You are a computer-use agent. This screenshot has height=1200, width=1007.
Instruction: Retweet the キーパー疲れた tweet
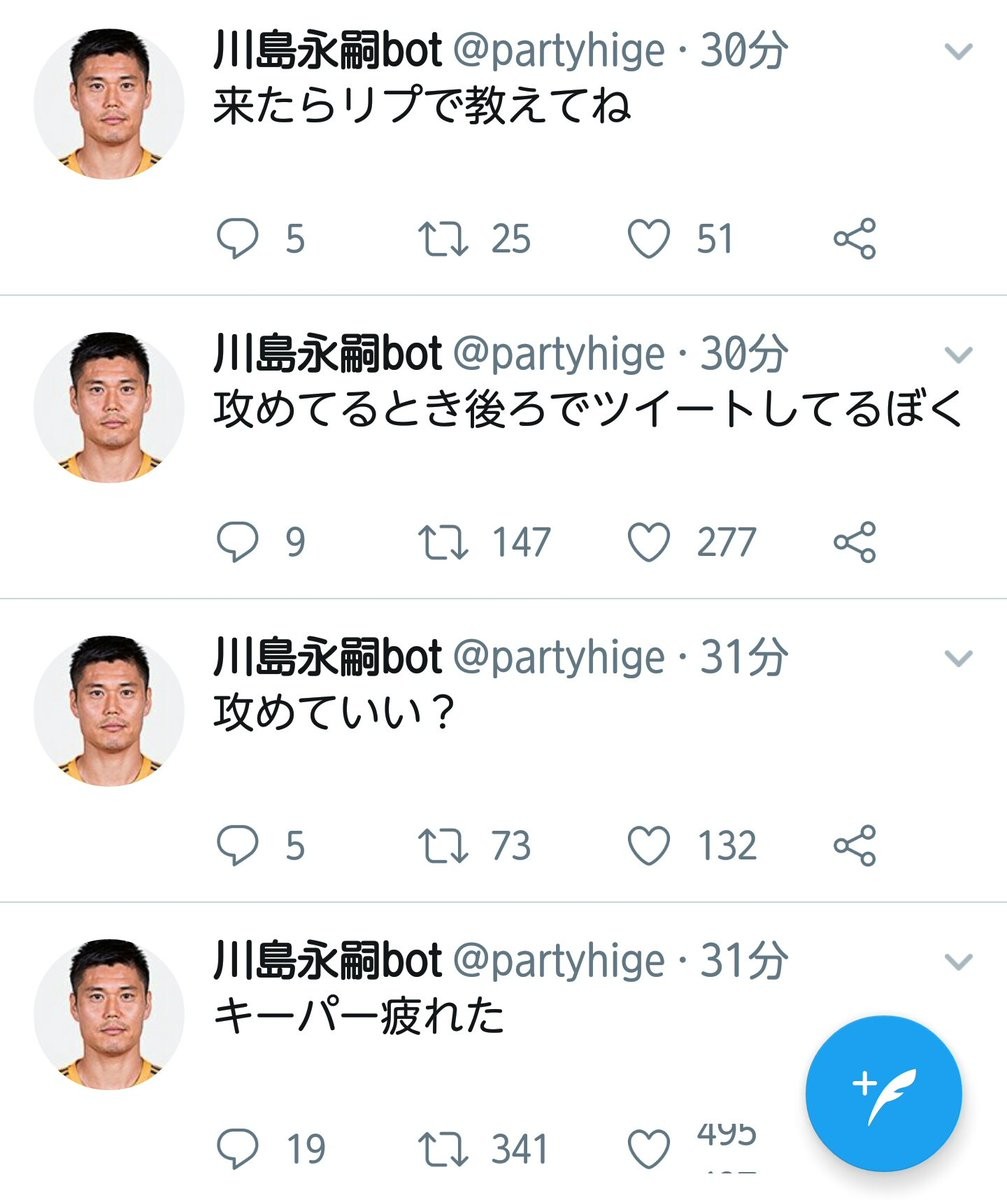(x=441, y=1149)
